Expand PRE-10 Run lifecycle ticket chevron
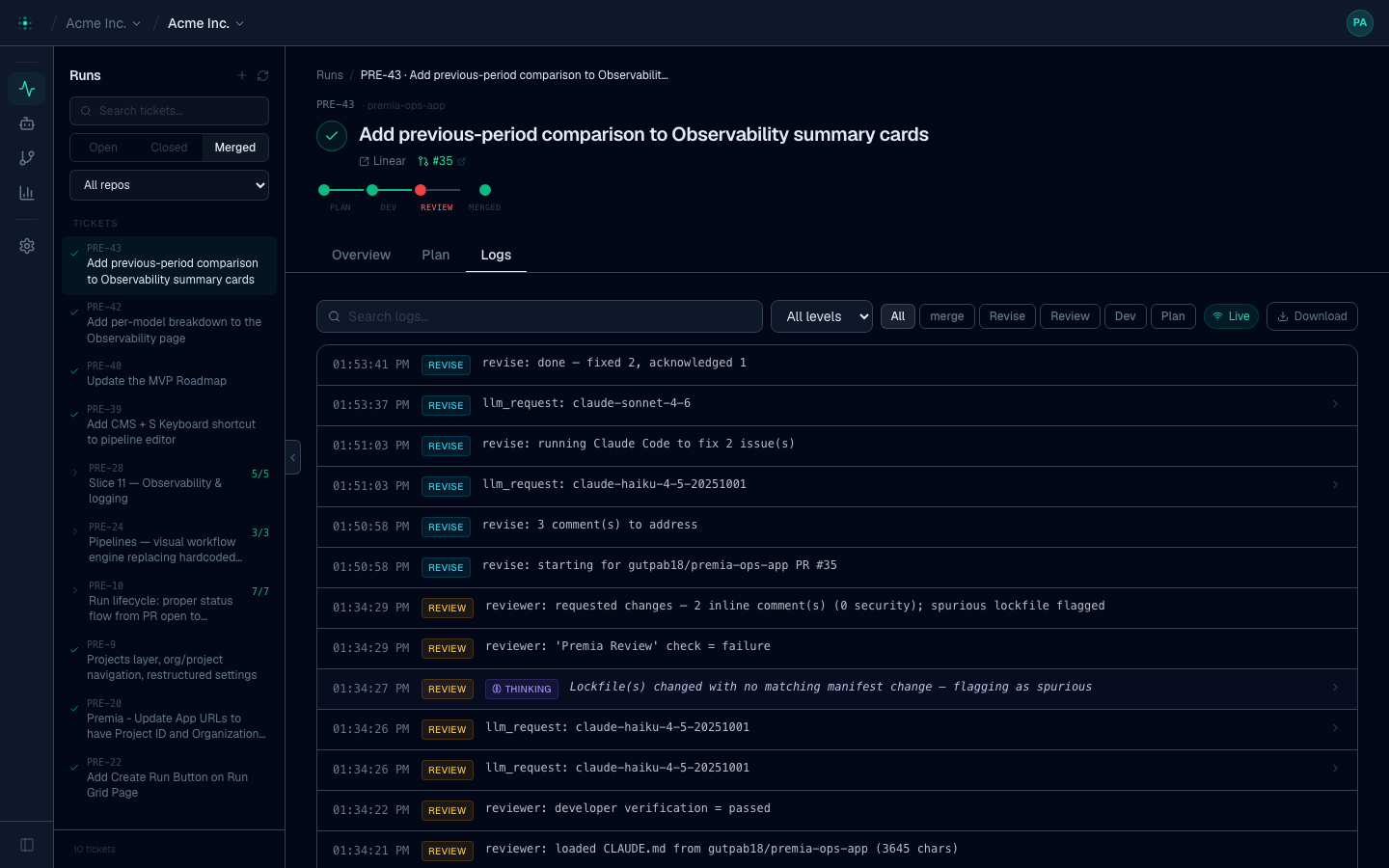 (75, 590)
